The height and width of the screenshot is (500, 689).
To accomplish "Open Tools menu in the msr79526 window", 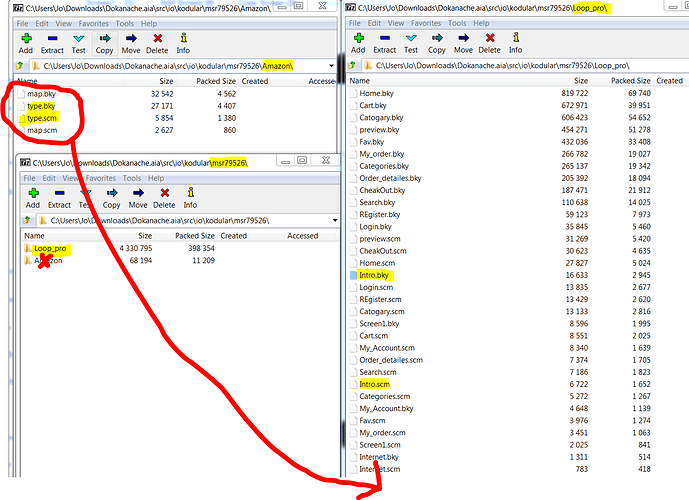I will pyautogui.click(x=130, y=178).
